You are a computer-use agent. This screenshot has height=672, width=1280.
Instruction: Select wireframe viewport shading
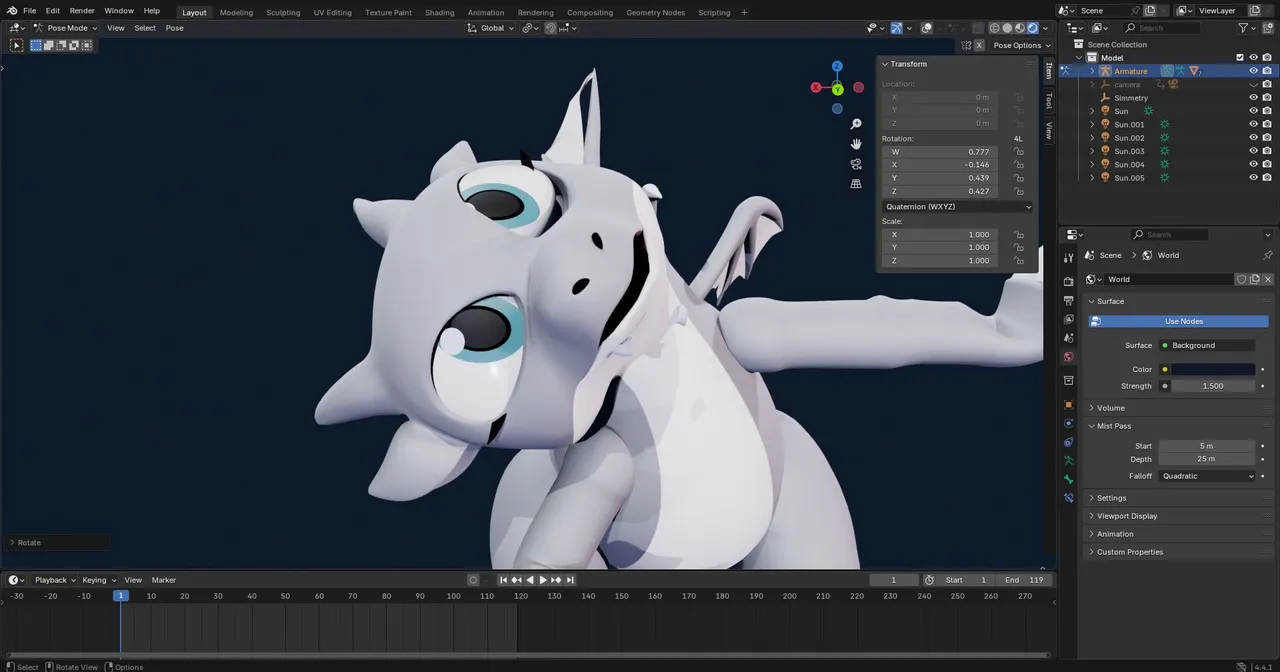click(x=994, y=28)
